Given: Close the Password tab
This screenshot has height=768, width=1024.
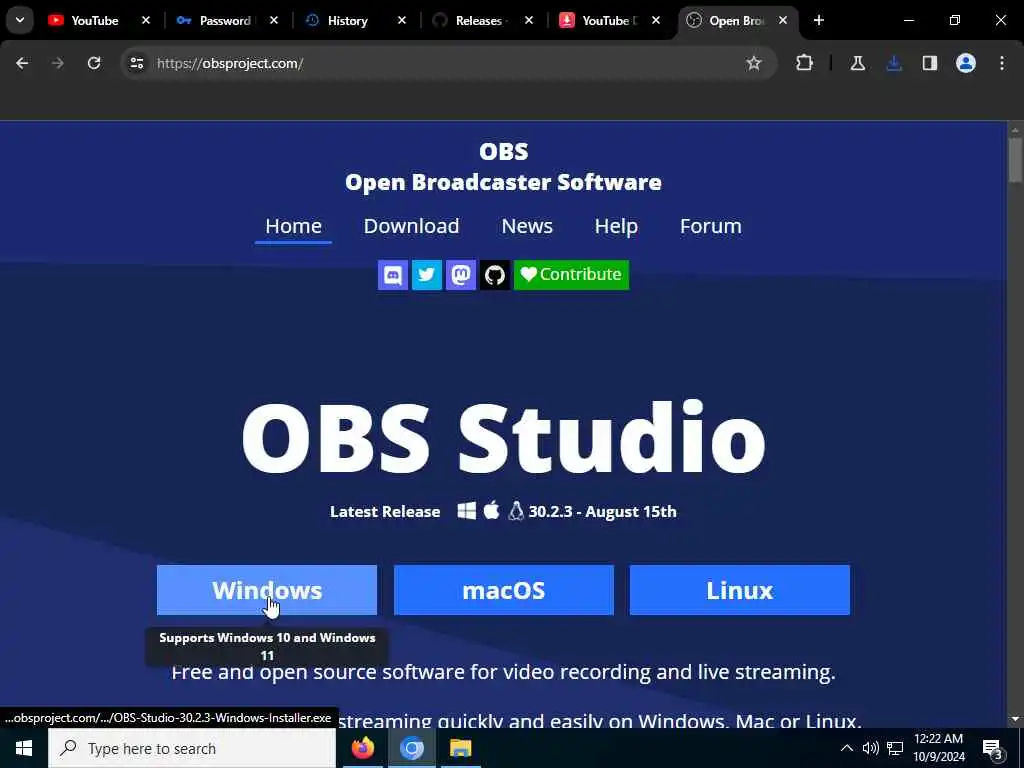Looking at the screenshot, I should pyautogui.click(x=274, y=21).
